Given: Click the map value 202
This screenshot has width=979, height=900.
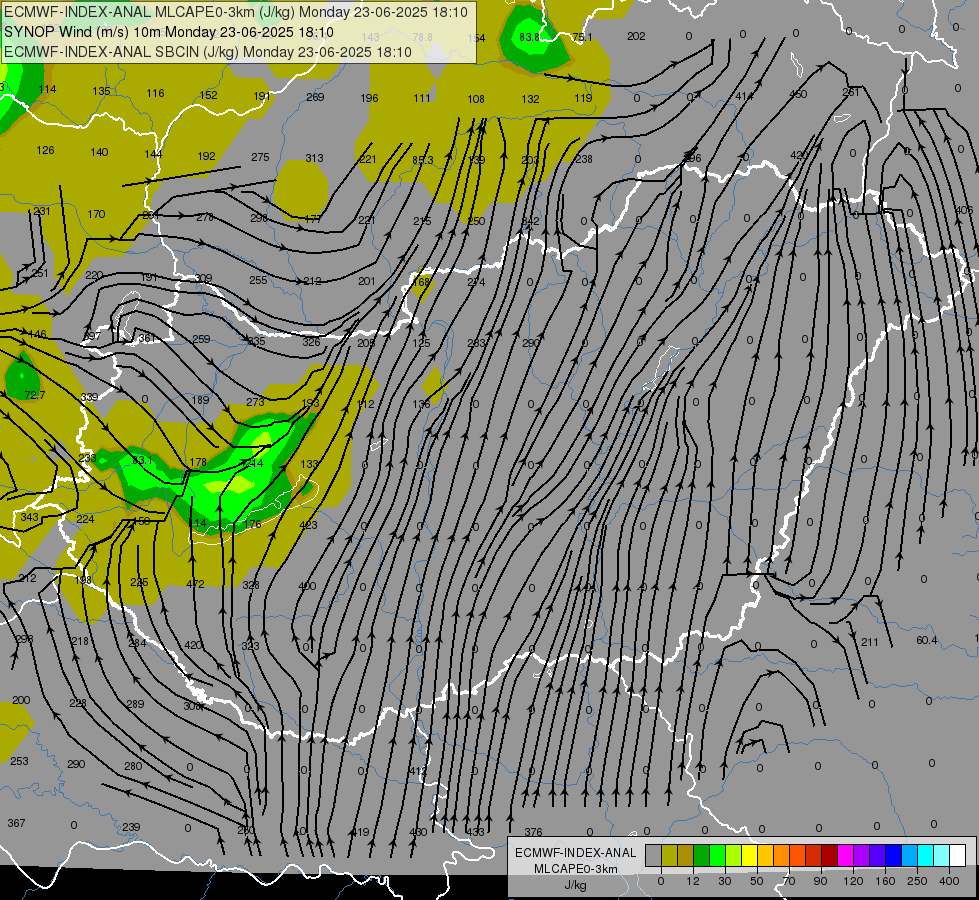Looking at the screenshot, I should (x=636, y=36).
